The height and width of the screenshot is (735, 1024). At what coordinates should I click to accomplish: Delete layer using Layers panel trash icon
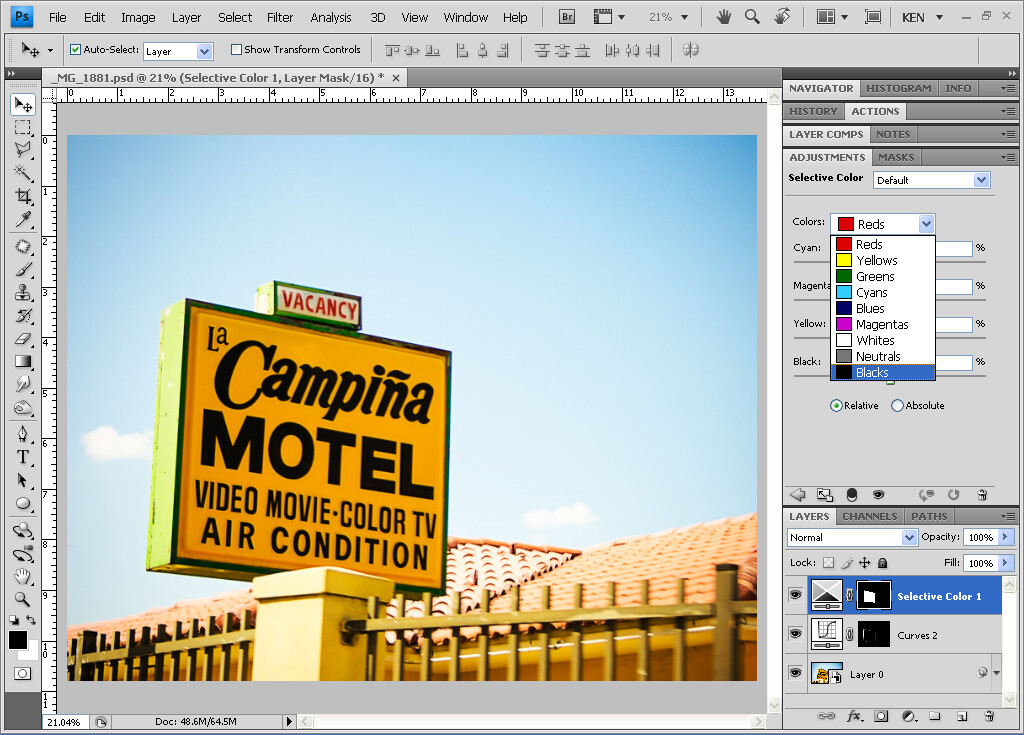[x=989, y=716]
